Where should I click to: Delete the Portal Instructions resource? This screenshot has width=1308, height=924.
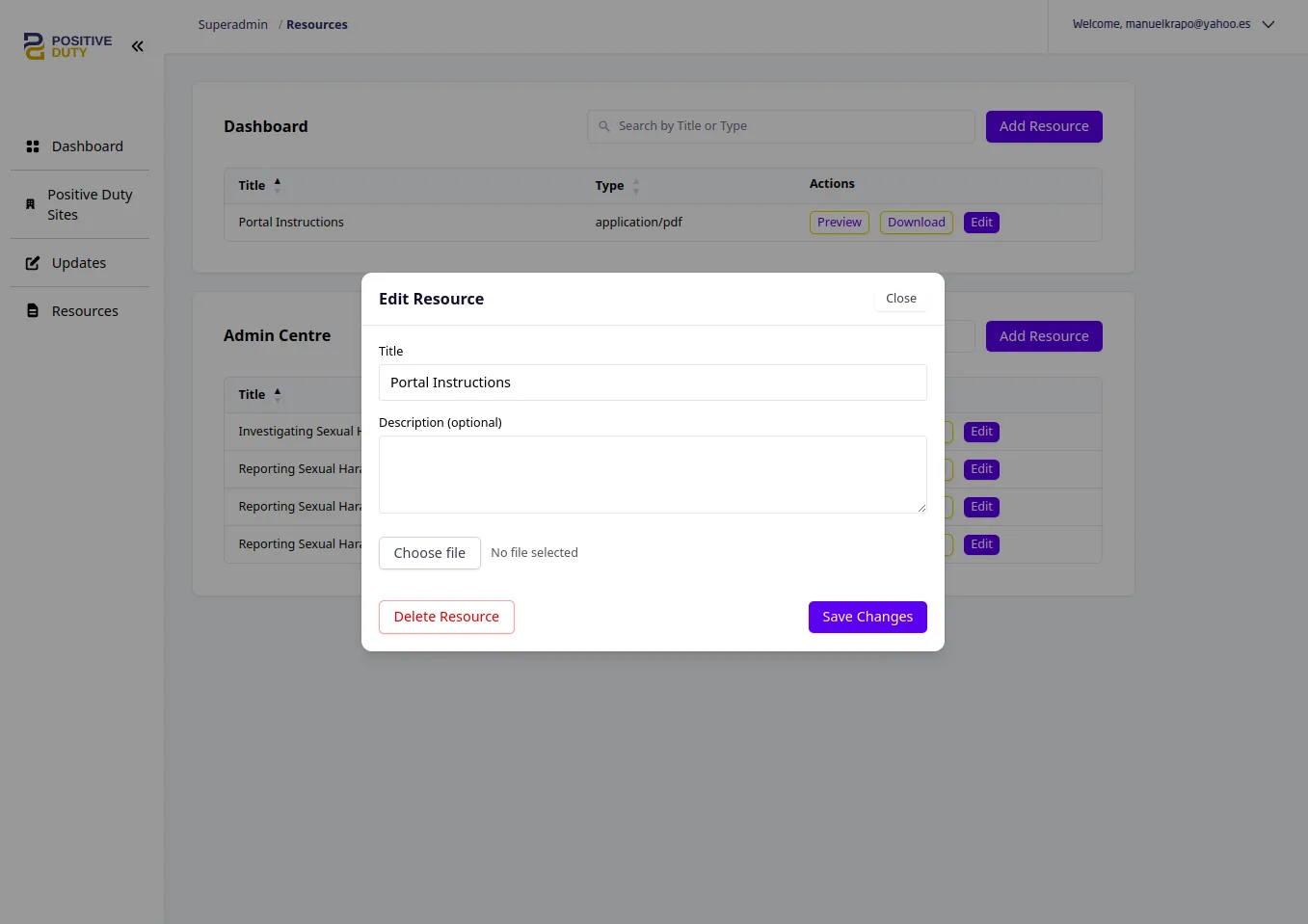tap(446, 617)
